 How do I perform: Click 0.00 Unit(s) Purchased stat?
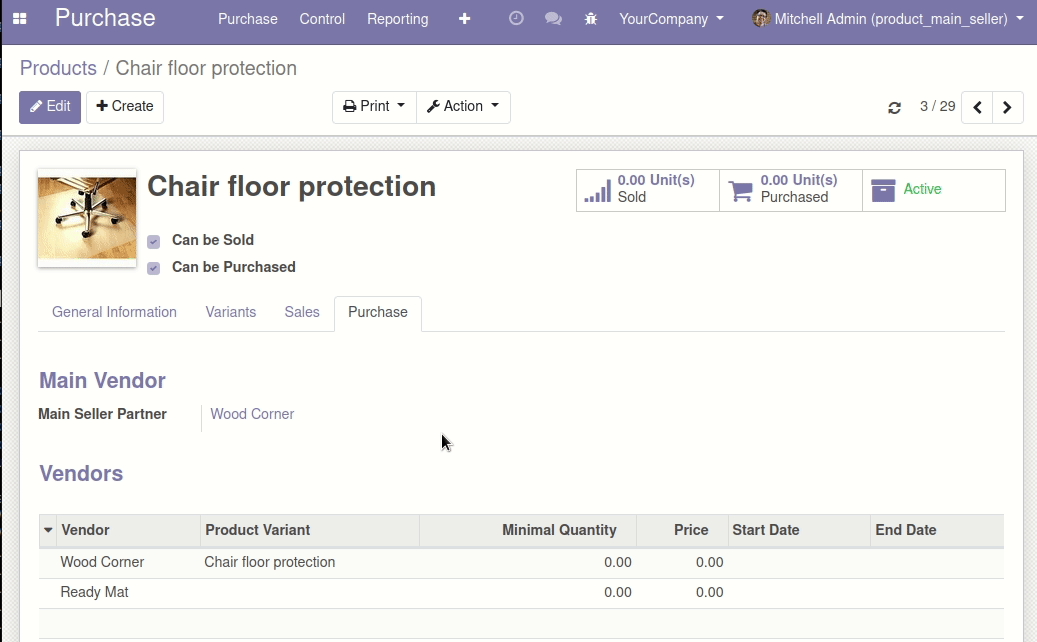[791, 190]
